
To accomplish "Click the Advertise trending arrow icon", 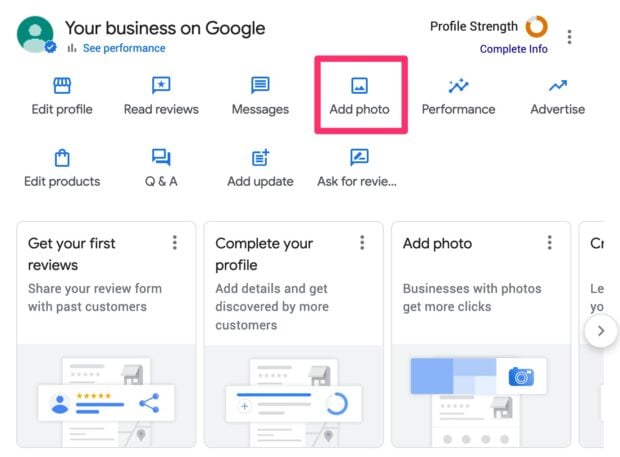I will pyautogui.click(x=558, y=86).
